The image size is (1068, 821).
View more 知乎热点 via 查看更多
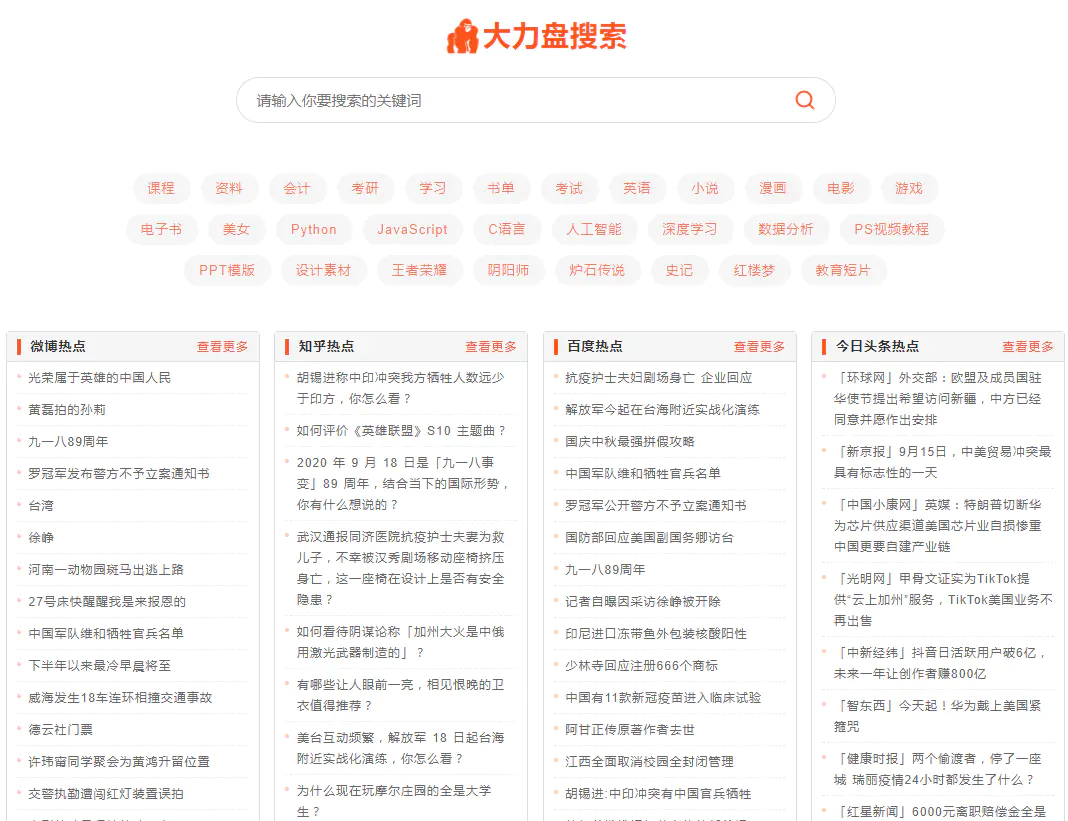point(491,347)
